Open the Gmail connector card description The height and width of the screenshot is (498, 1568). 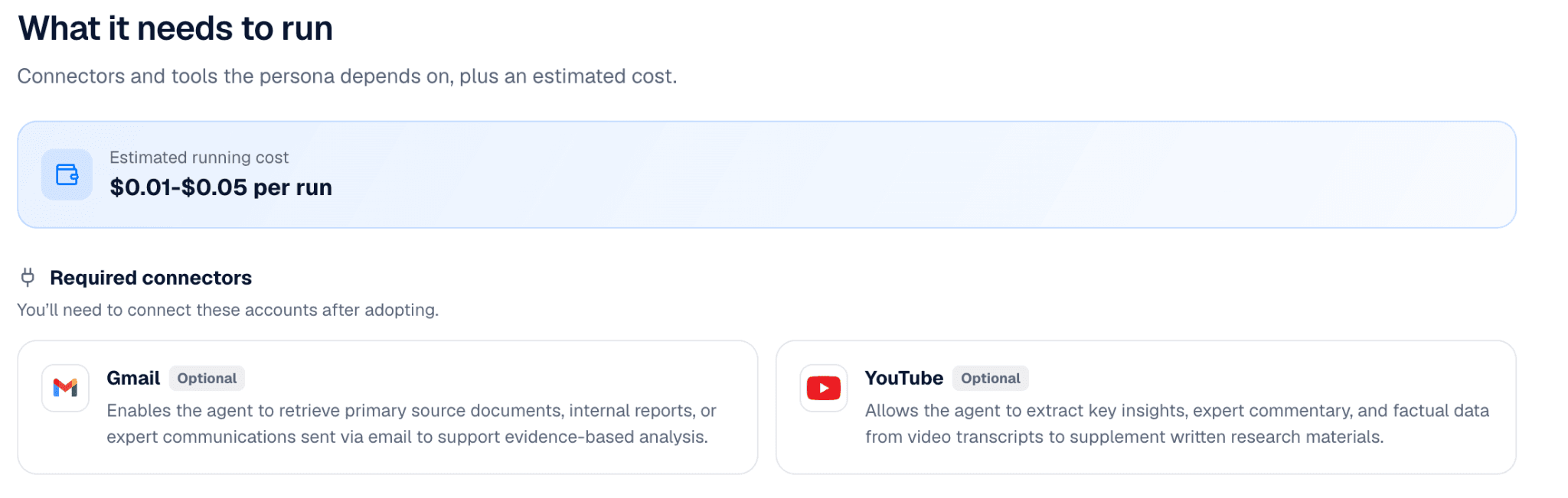(x=412, y=424)
